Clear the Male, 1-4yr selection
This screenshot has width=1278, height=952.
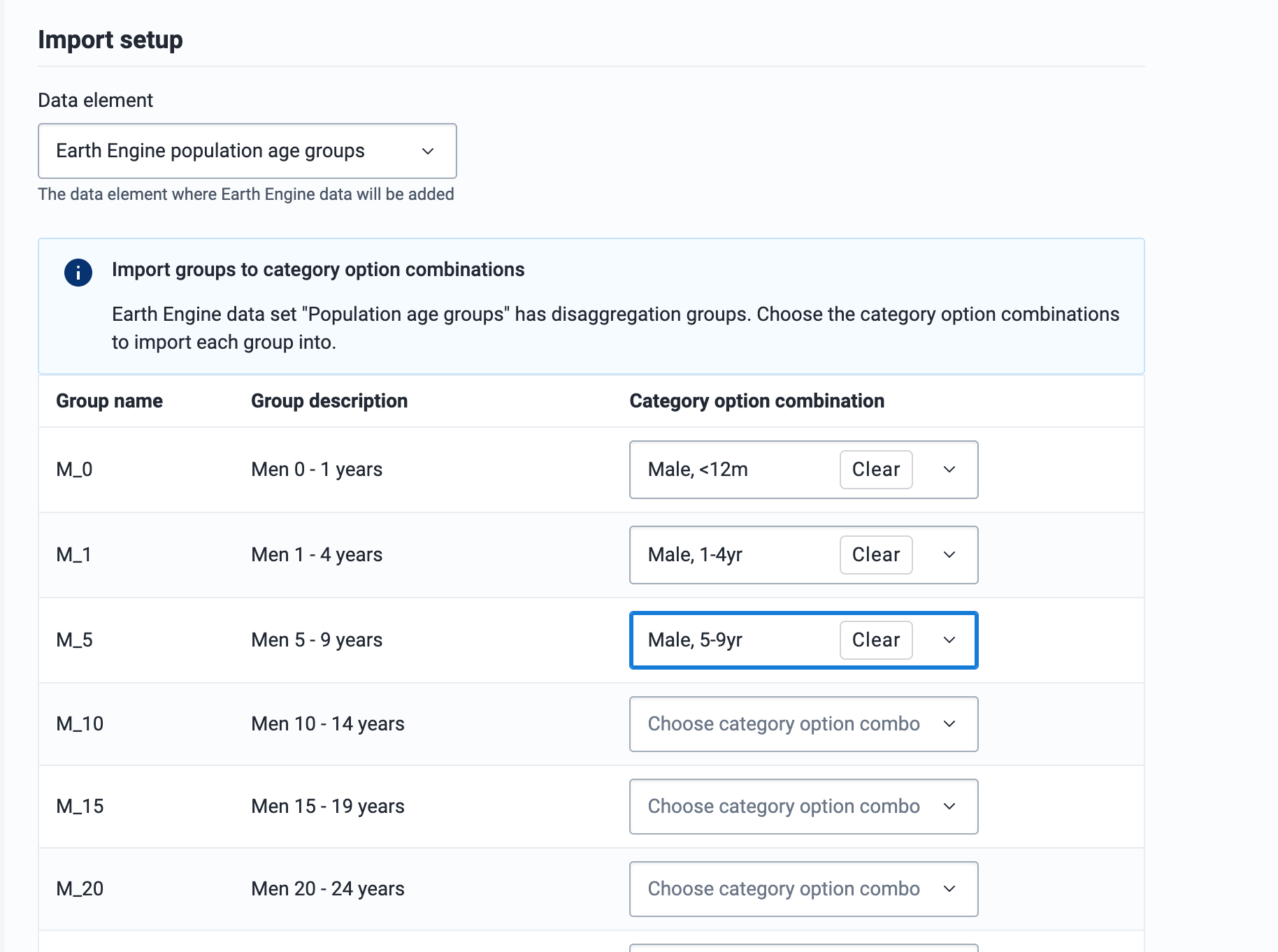875,555
